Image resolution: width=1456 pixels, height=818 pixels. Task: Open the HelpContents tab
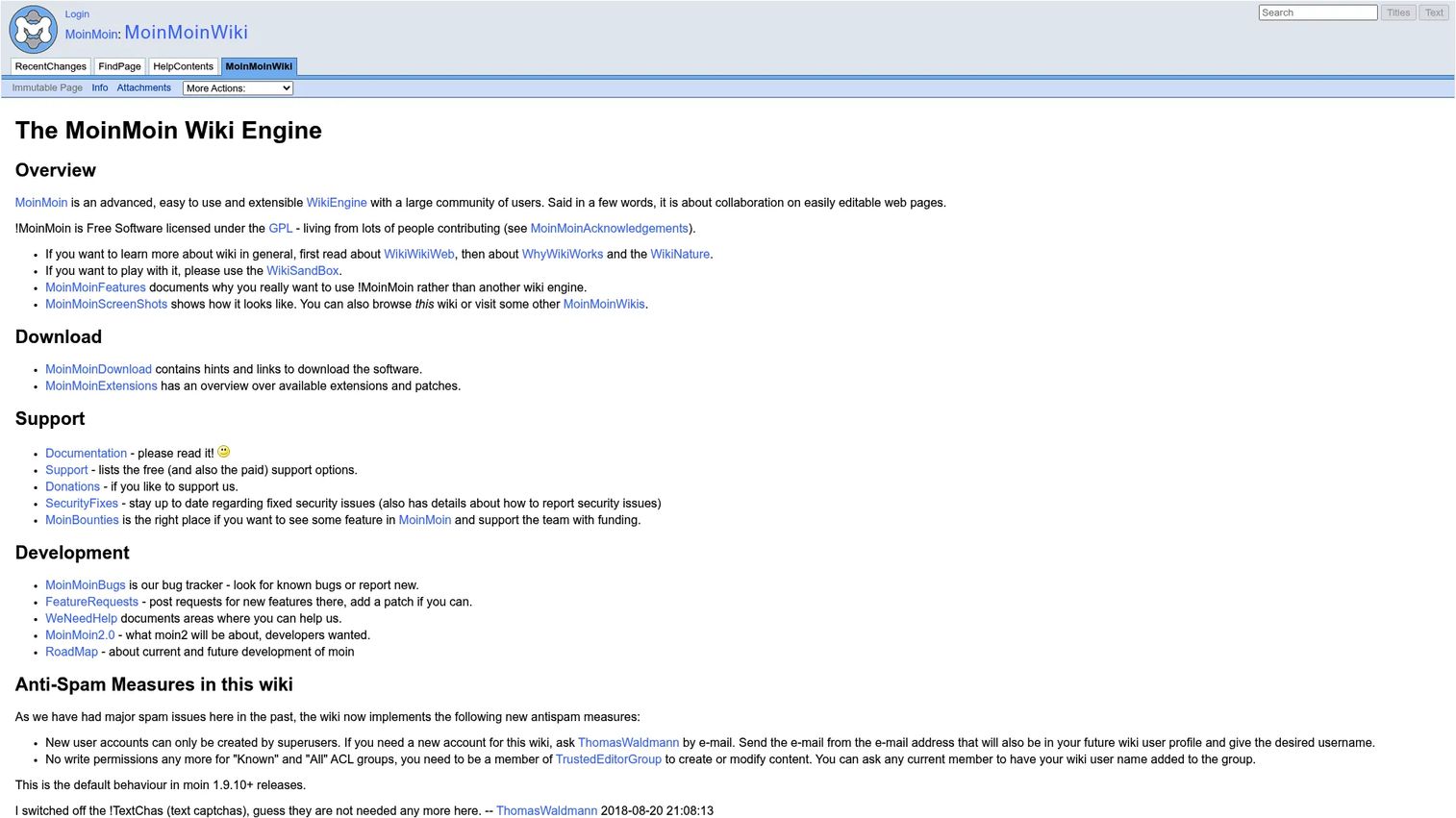[x=183, y=66]
